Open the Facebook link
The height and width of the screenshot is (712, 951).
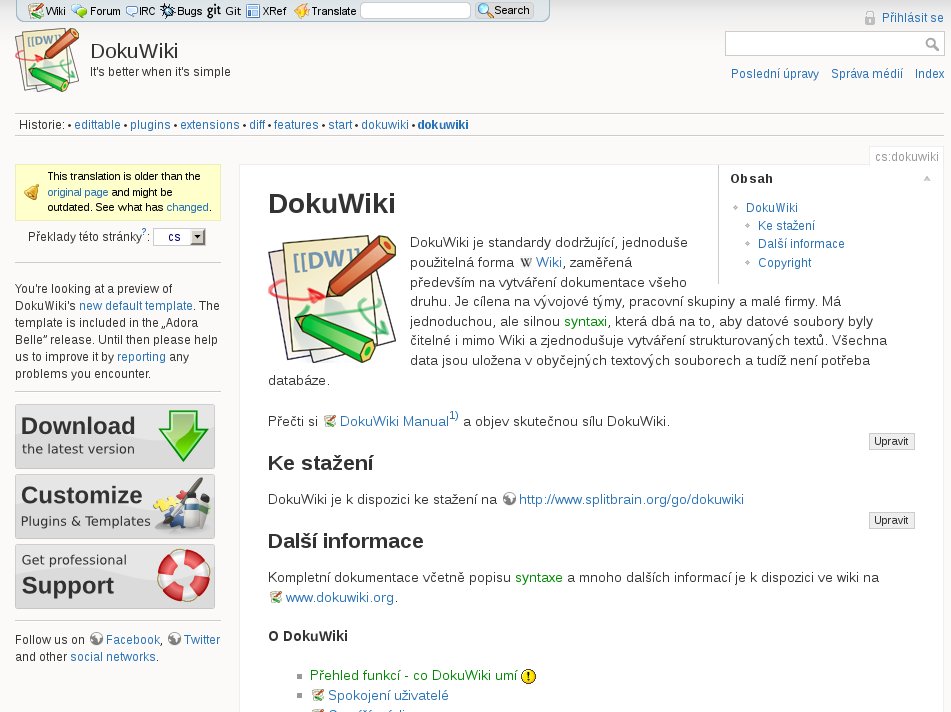133,640
